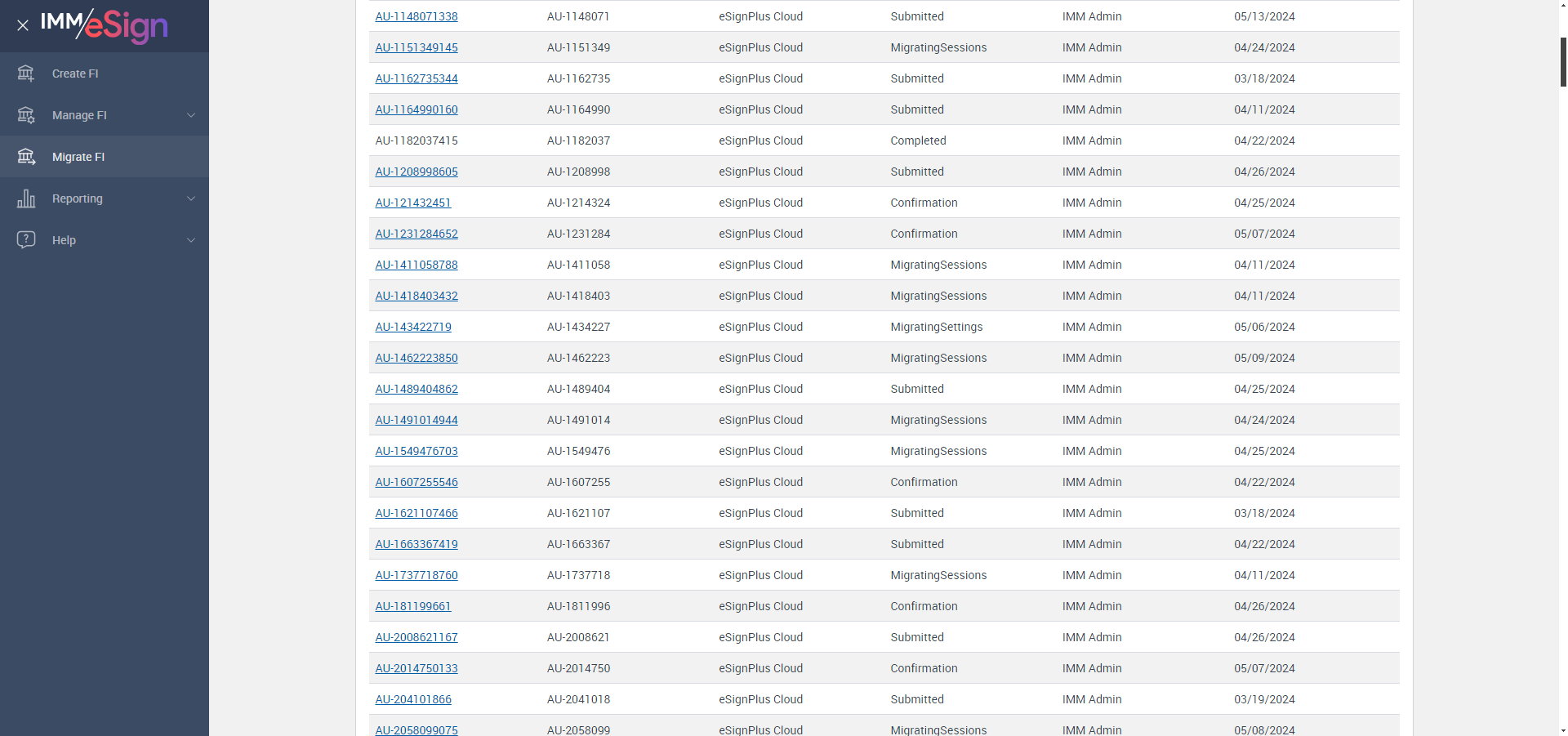The image size is (1568, 736).
Task: Open migration link AU-1489404862
Action: (x=416, y=389)
